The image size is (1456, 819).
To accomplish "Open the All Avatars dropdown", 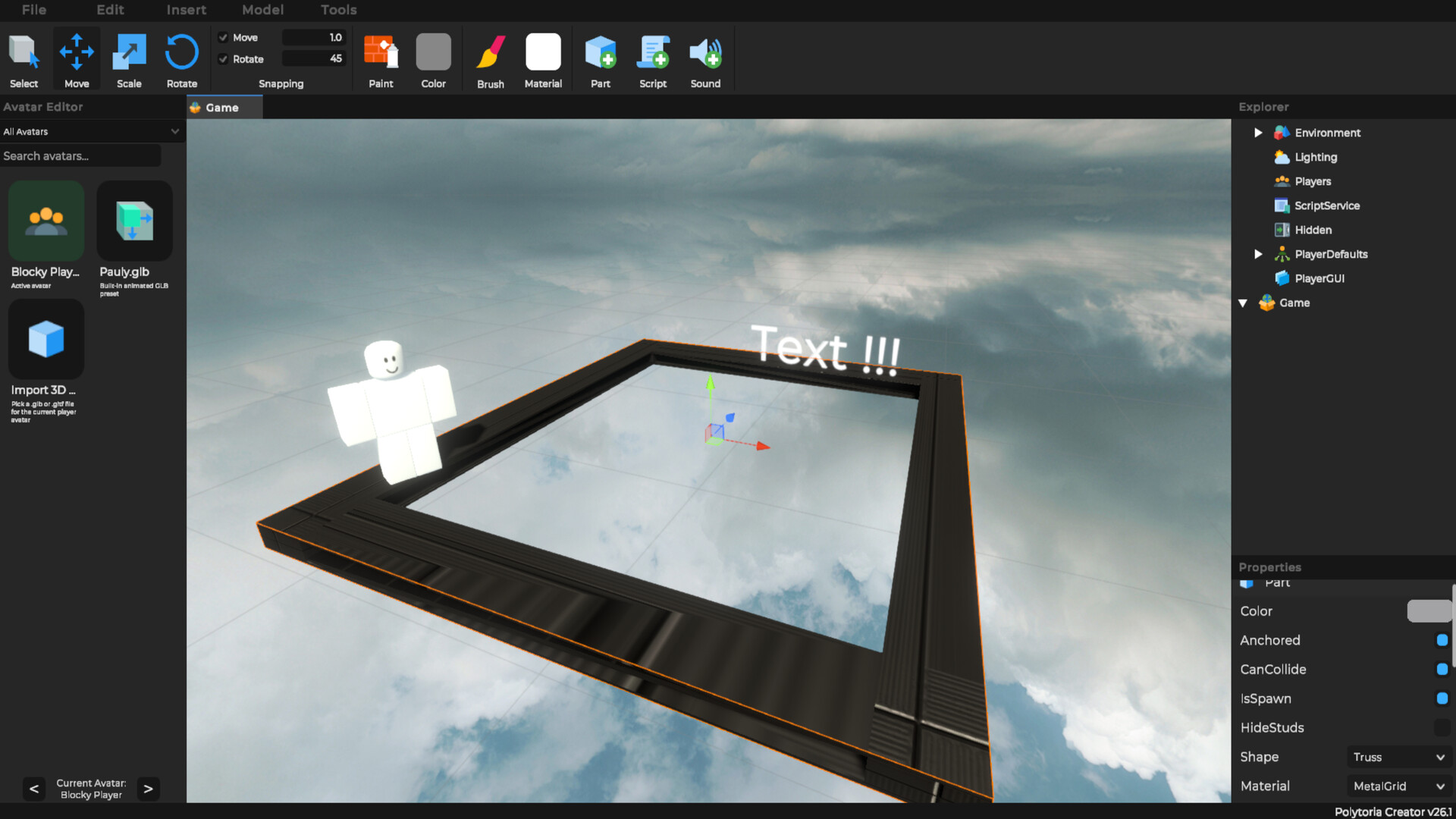I will point(91,131).
